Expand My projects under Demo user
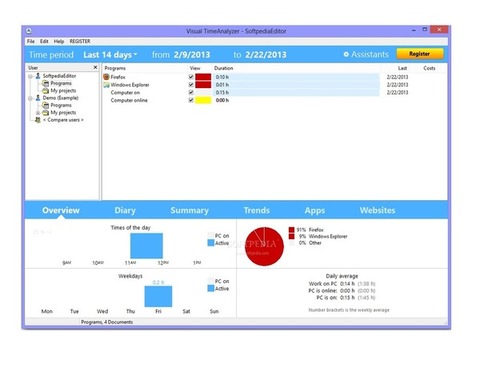 38,113
